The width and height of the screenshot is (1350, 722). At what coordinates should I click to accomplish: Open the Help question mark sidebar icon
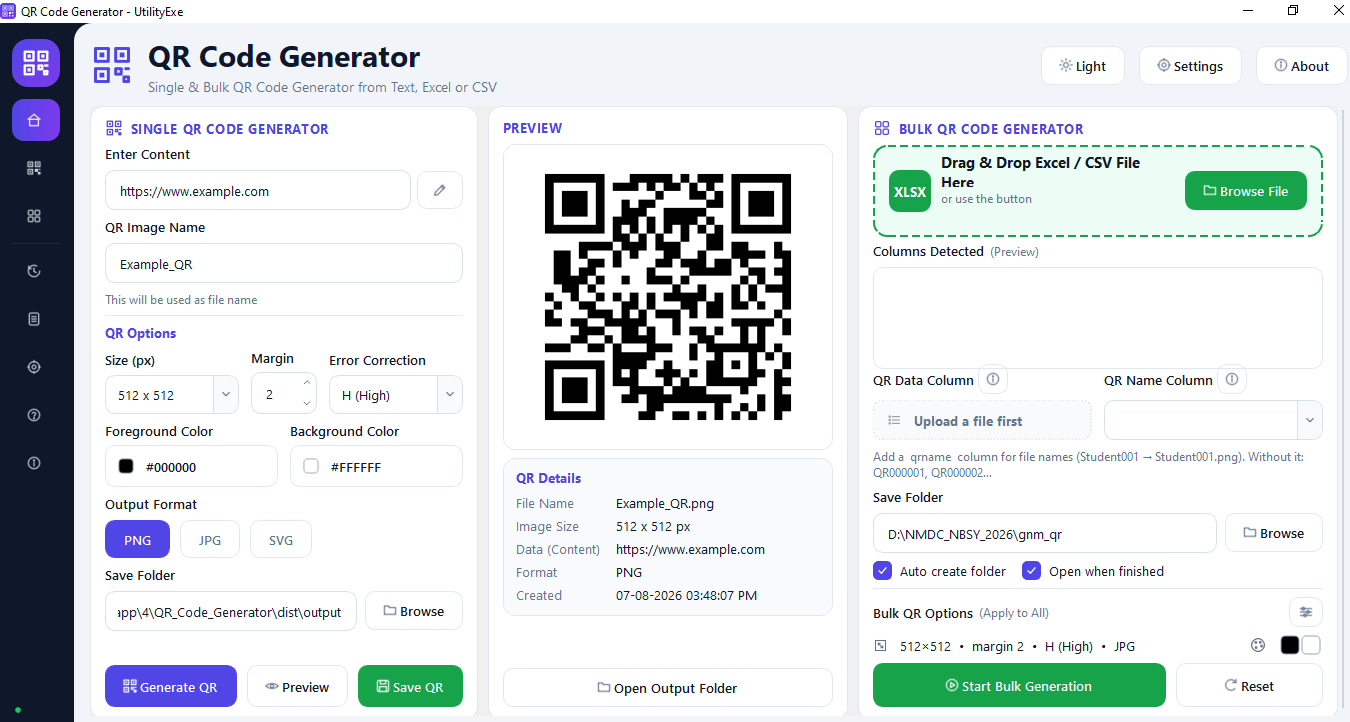(35, 415)
